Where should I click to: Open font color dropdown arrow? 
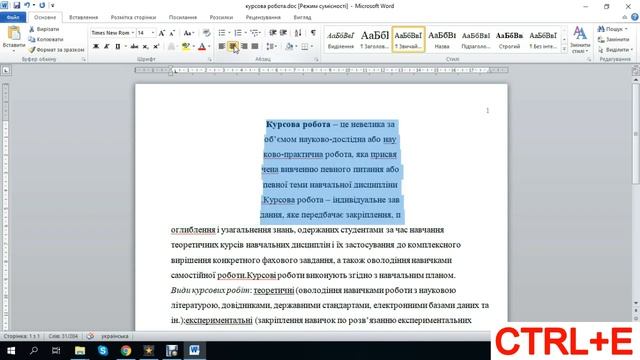[x=209, y=47]
